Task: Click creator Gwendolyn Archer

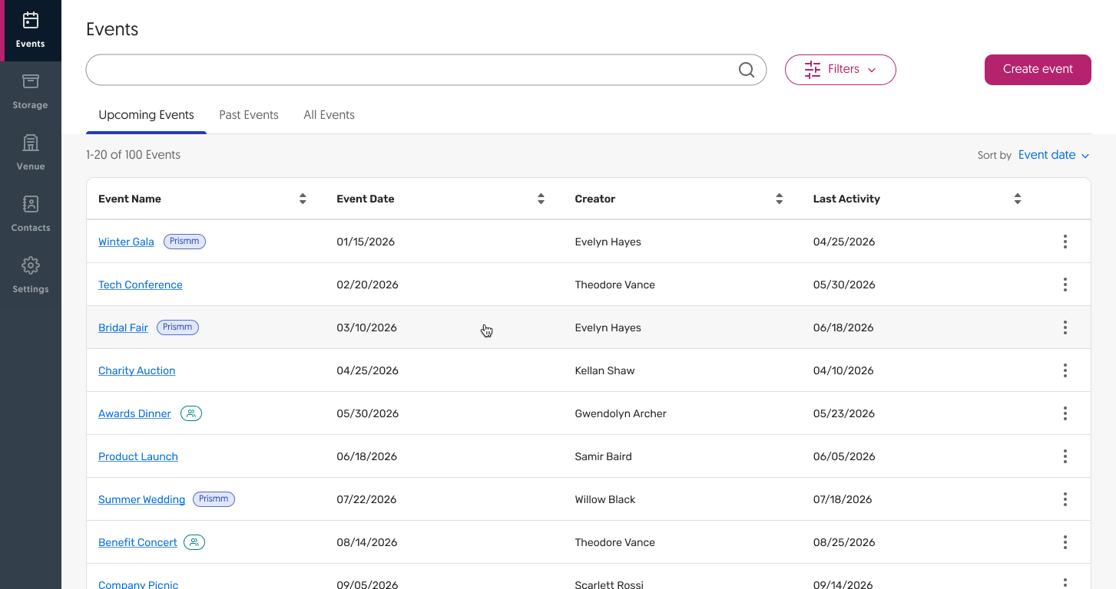Action: 621,414
